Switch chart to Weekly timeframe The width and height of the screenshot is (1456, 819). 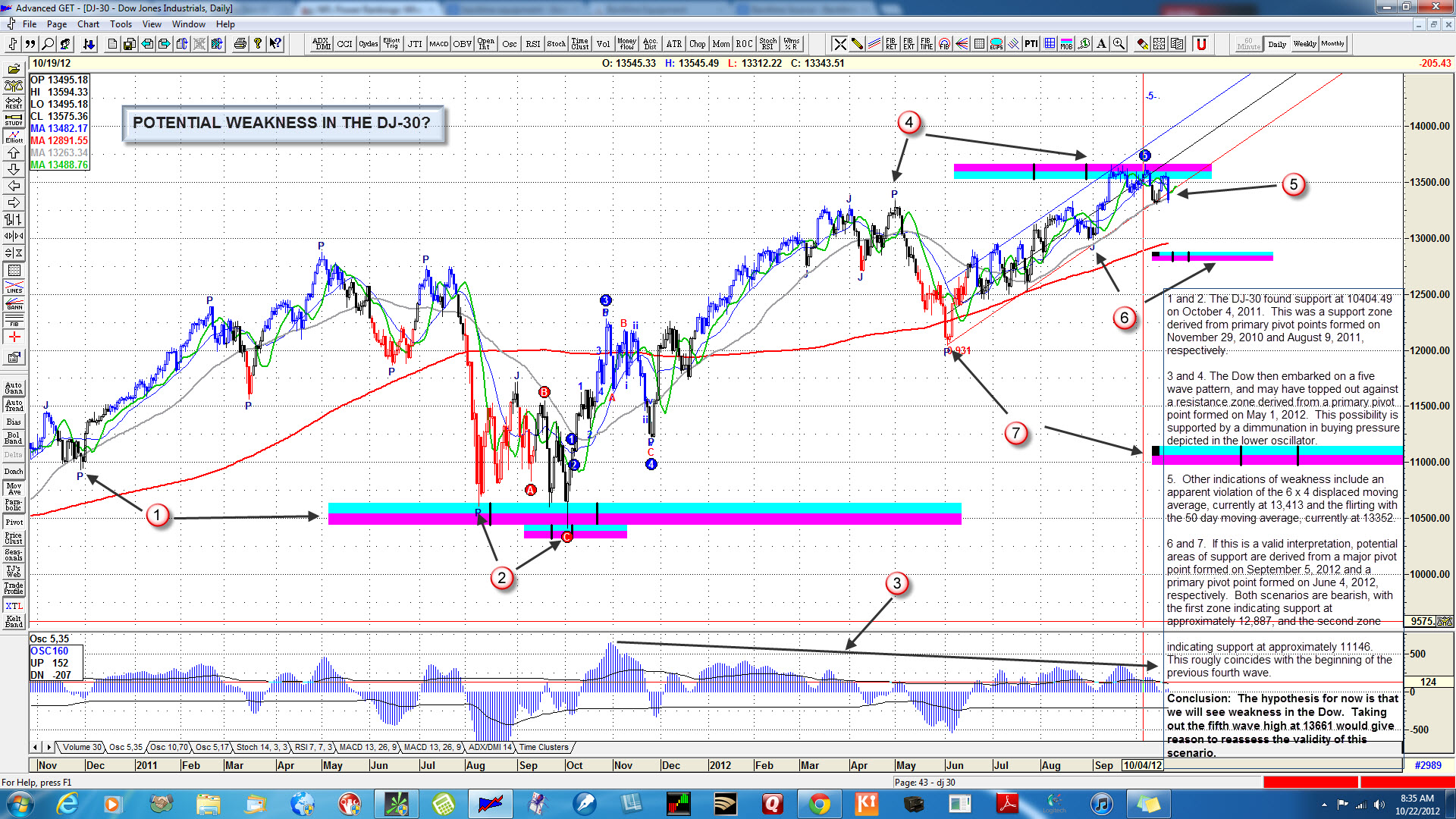pos(1305,44)
